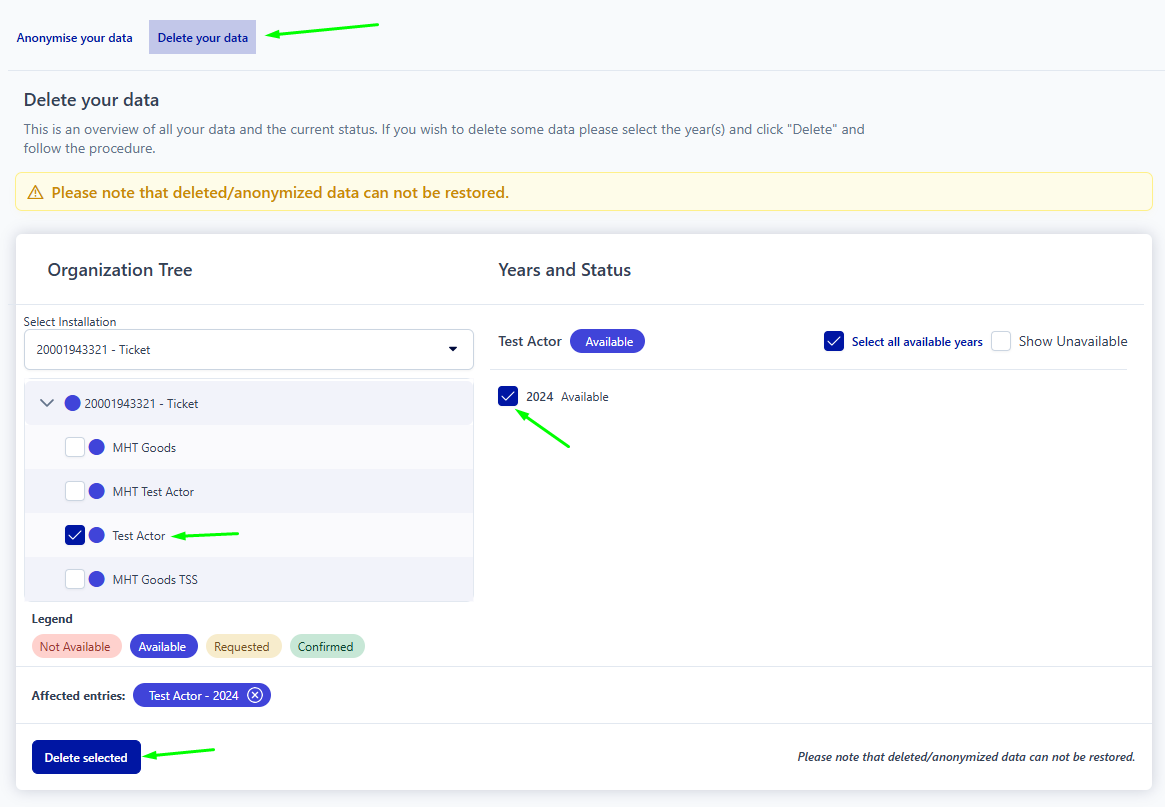Click the Test Actor - 2024 chip text

(193, 696)
